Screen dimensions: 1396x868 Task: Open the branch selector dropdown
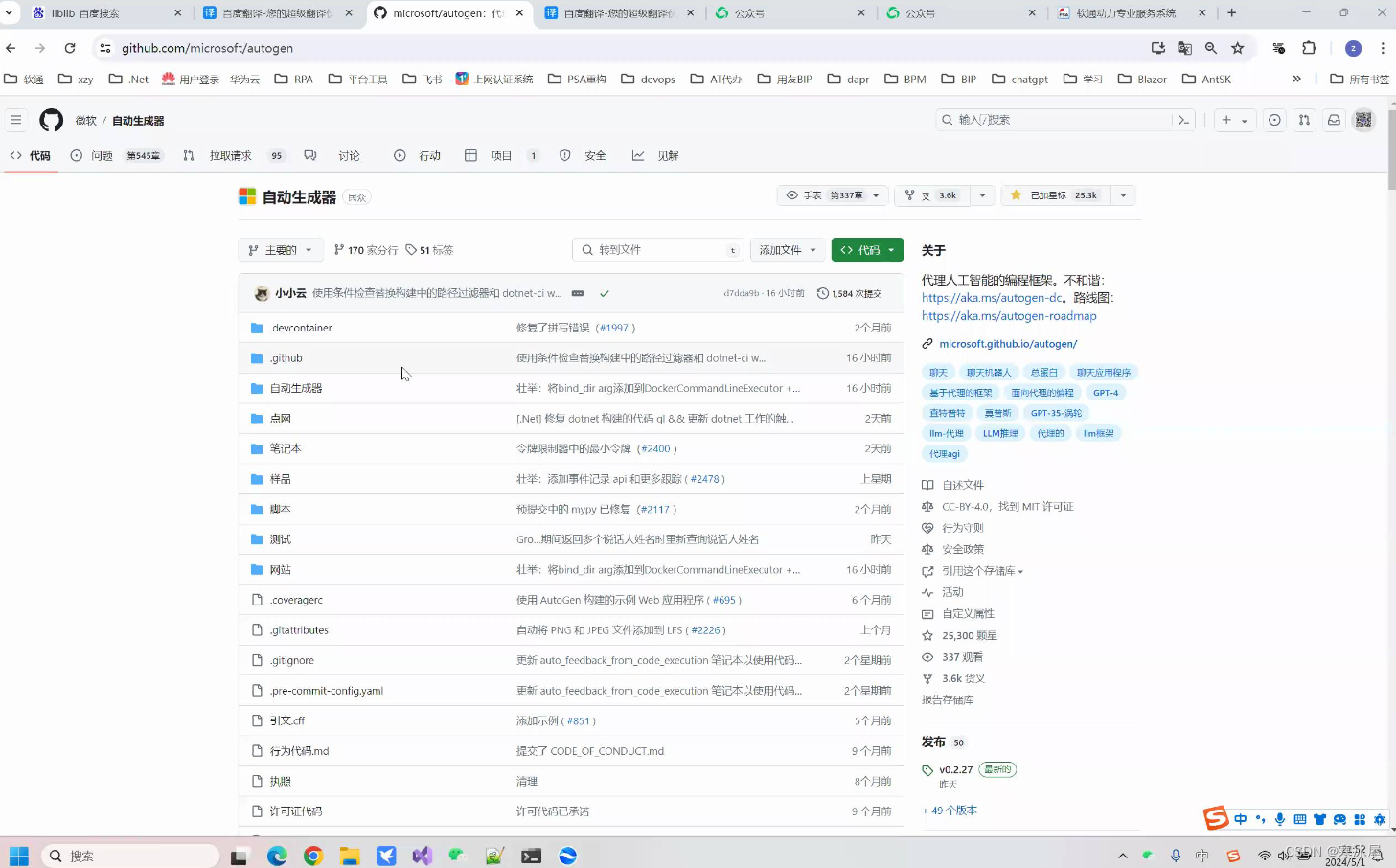click(x=281, y=250)
